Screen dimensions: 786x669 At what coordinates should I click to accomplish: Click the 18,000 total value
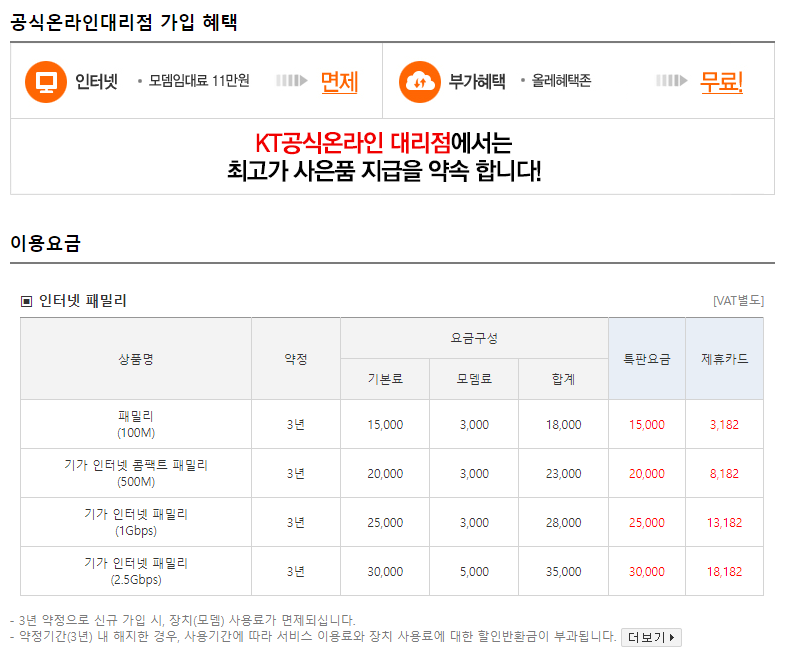click(x=563, y=425)
